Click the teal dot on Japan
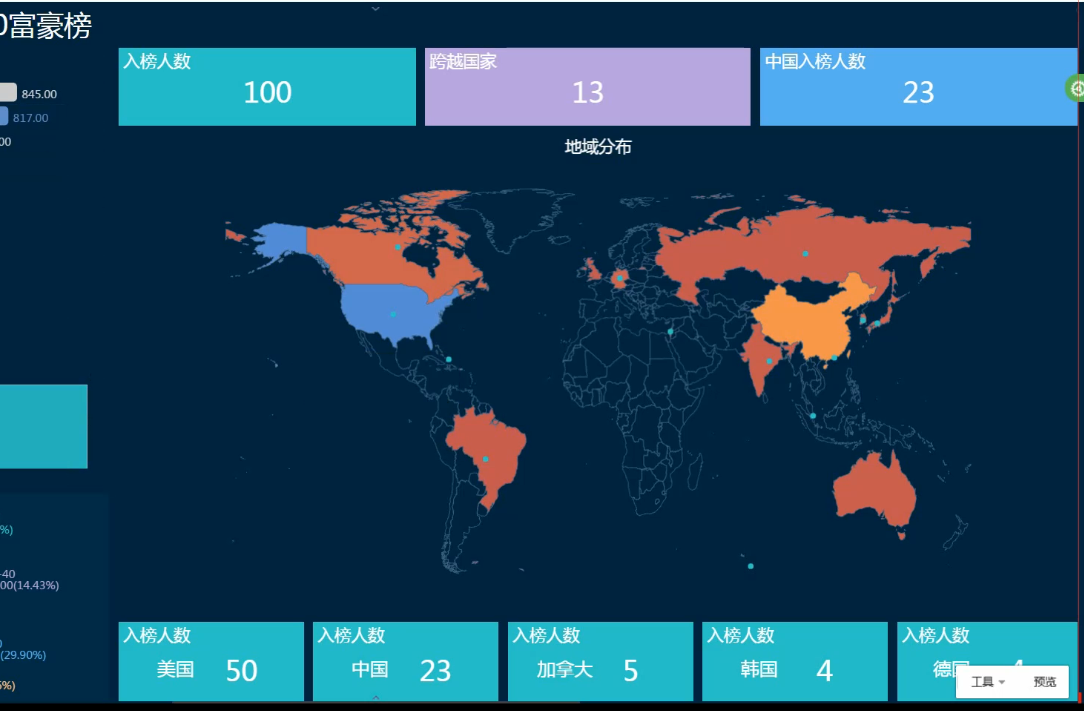Screen dimensions: 1084x711 (877, 323)
